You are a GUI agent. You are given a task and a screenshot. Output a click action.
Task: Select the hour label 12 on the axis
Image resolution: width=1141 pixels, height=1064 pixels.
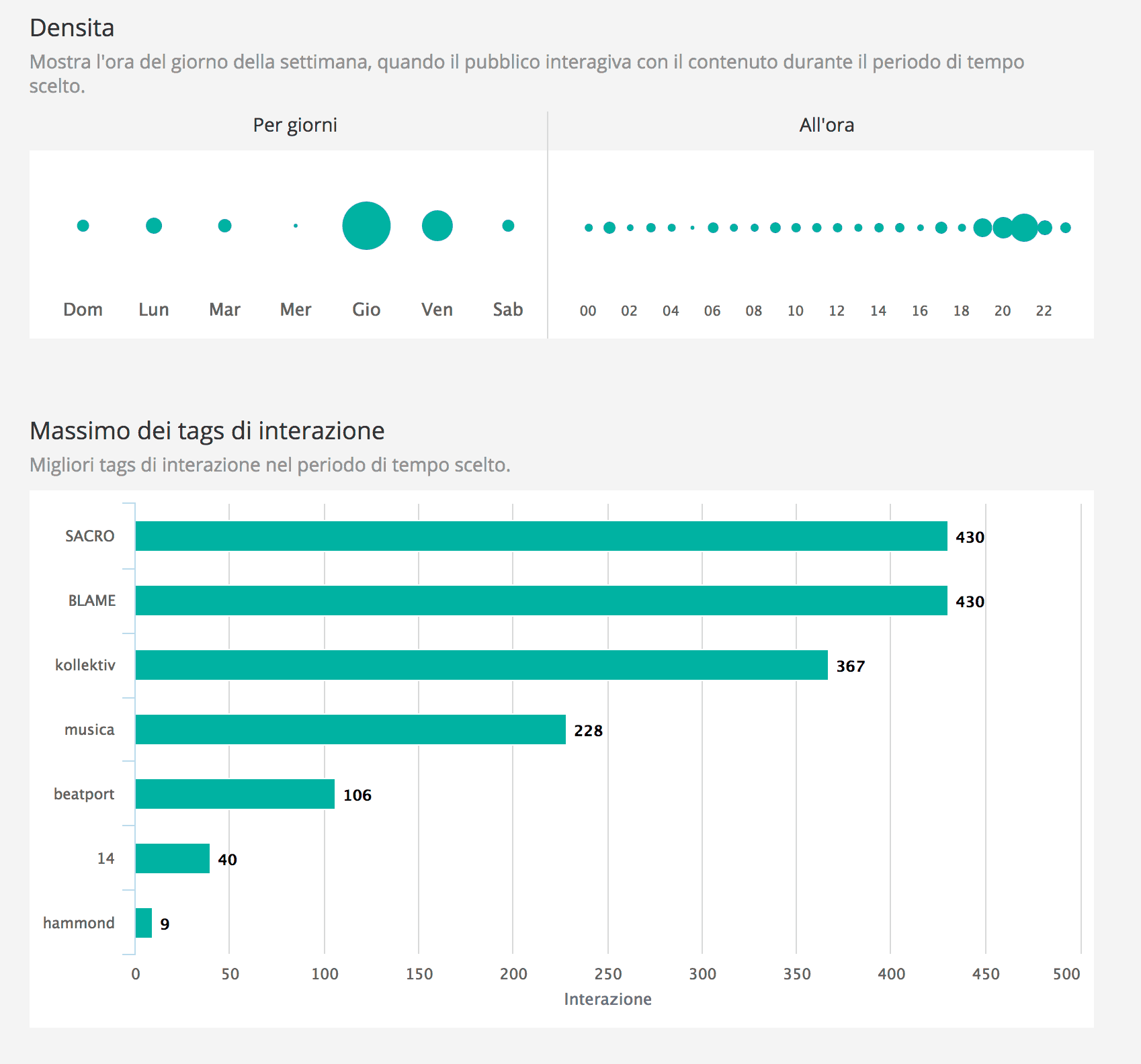[x=837, y=310]
